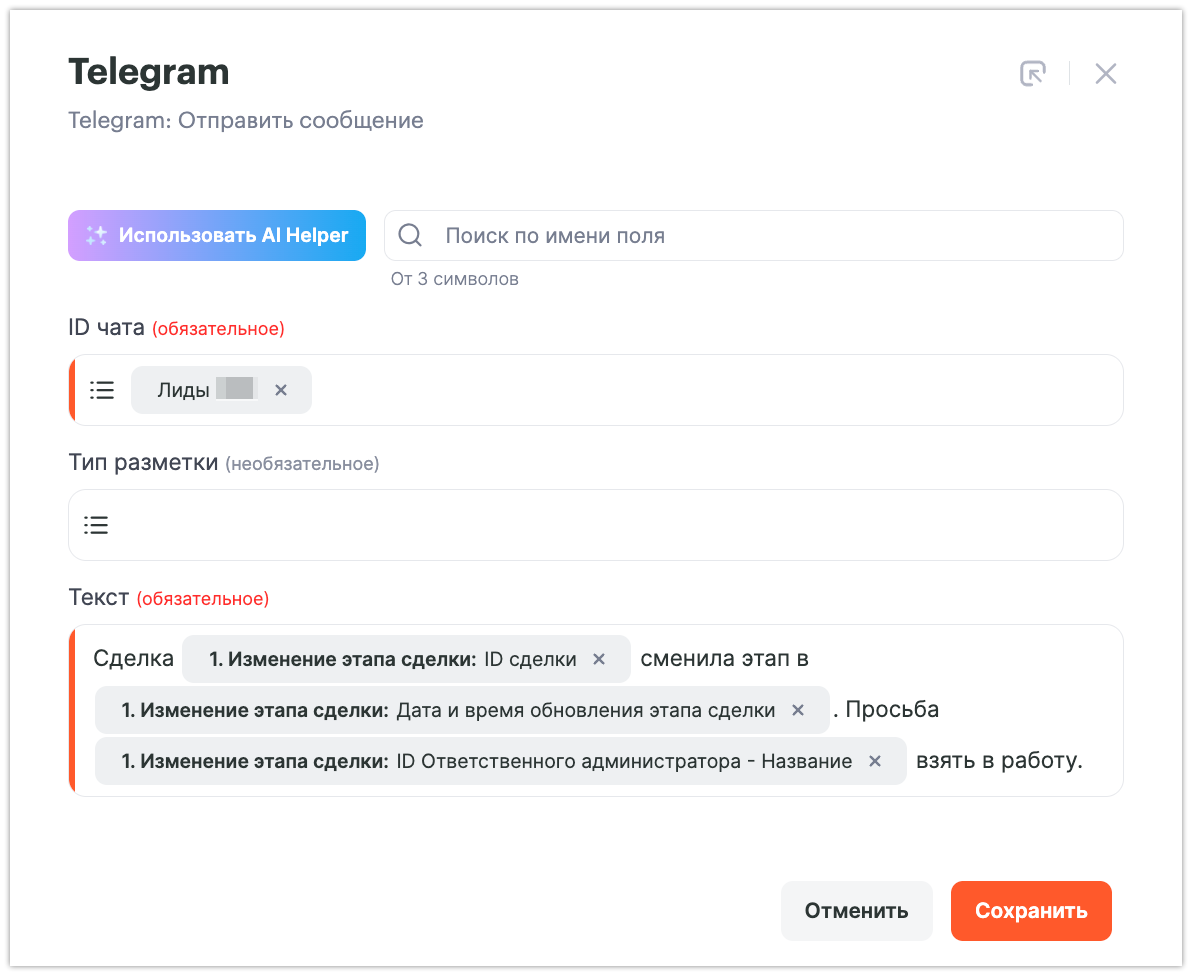Close the Telegram dialog
Viewport: 1192px width, 976px height.
(x=1105, y=73)
